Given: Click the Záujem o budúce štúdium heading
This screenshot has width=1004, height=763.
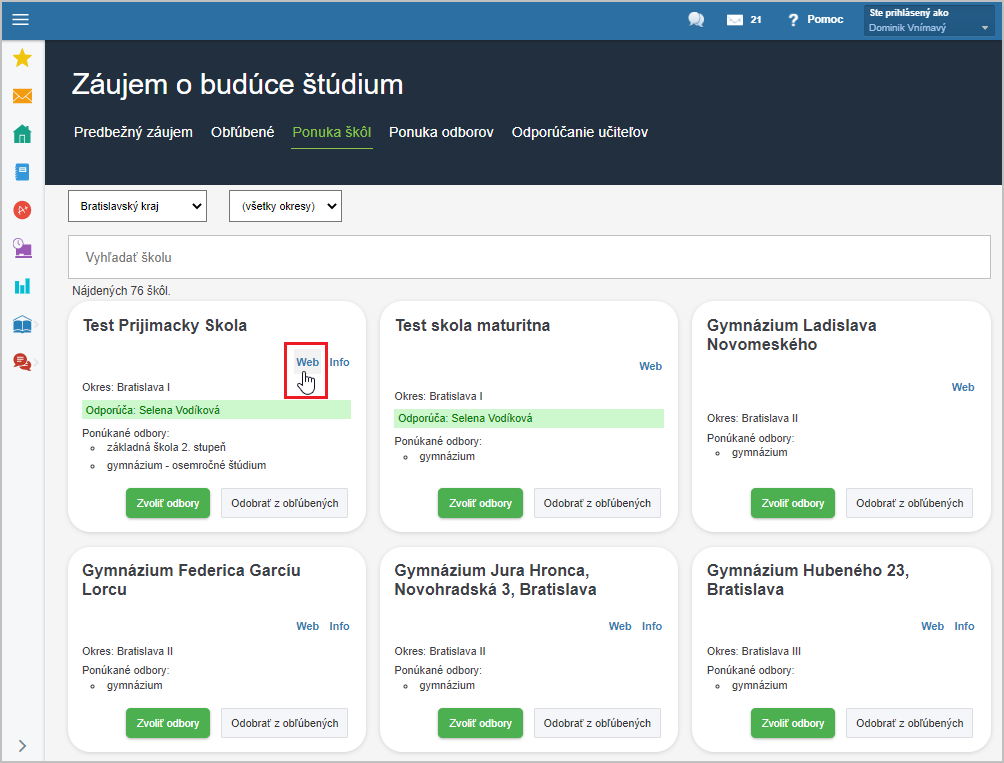Looking at the screenshot, I should coord(238,84).
